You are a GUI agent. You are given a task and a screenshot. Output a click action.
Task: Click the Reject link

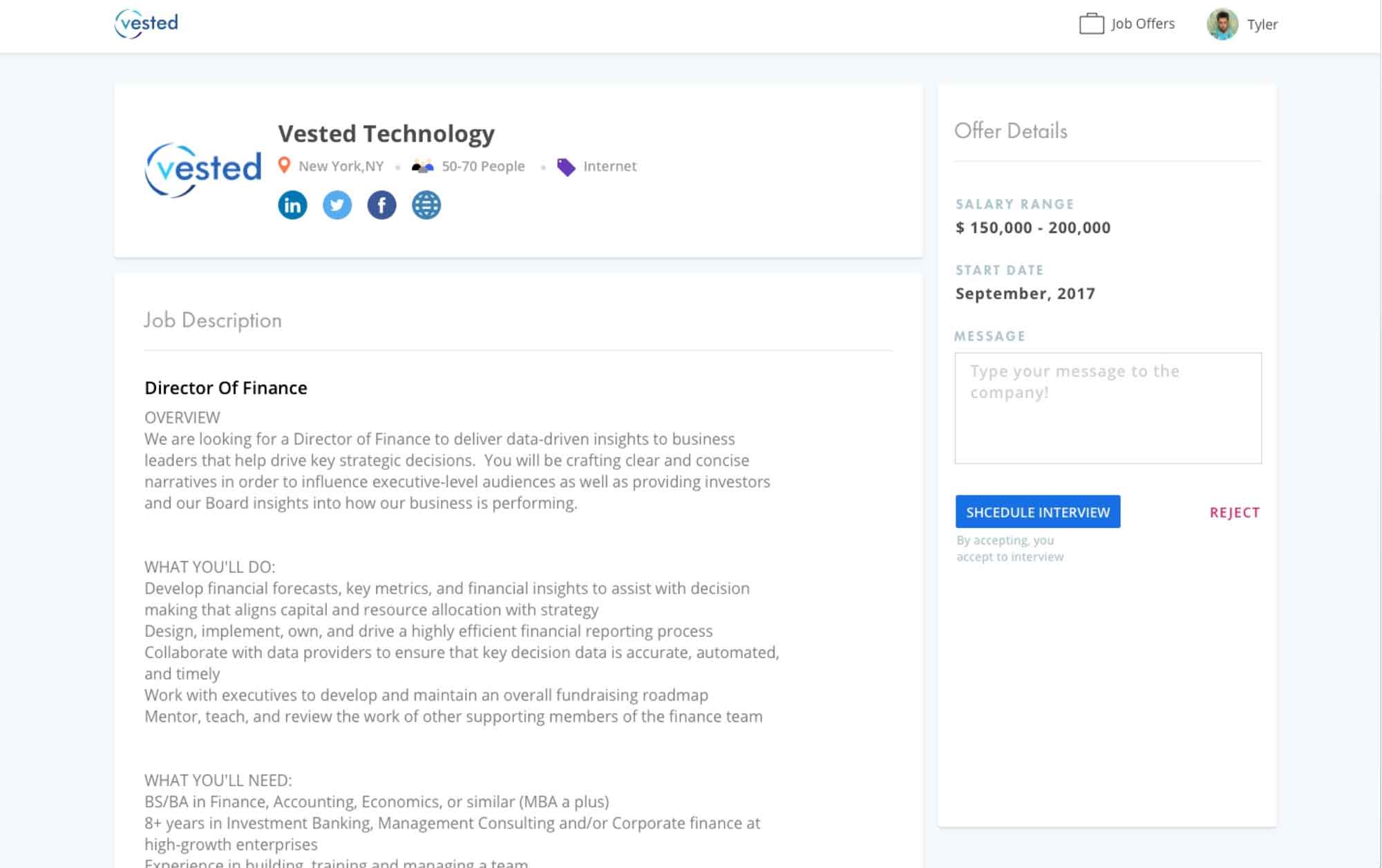pyautogui.click(x=1235, y=513)
